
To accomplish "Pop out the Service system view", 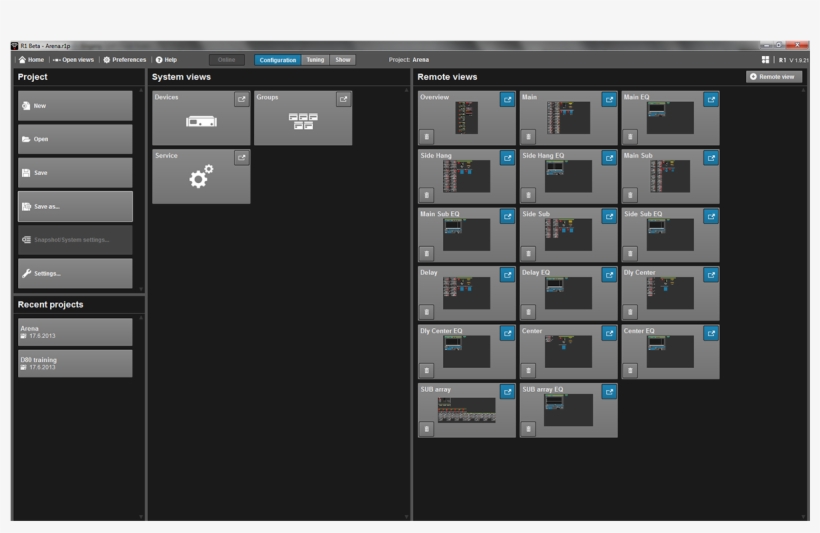I will 242,158.
